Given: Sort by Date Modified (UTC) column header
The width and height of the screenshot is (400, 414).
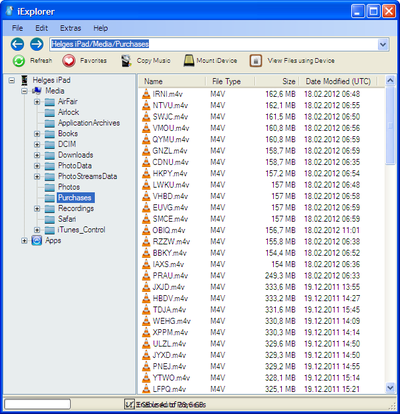Looking at the screenshot, I should (338, 81).
